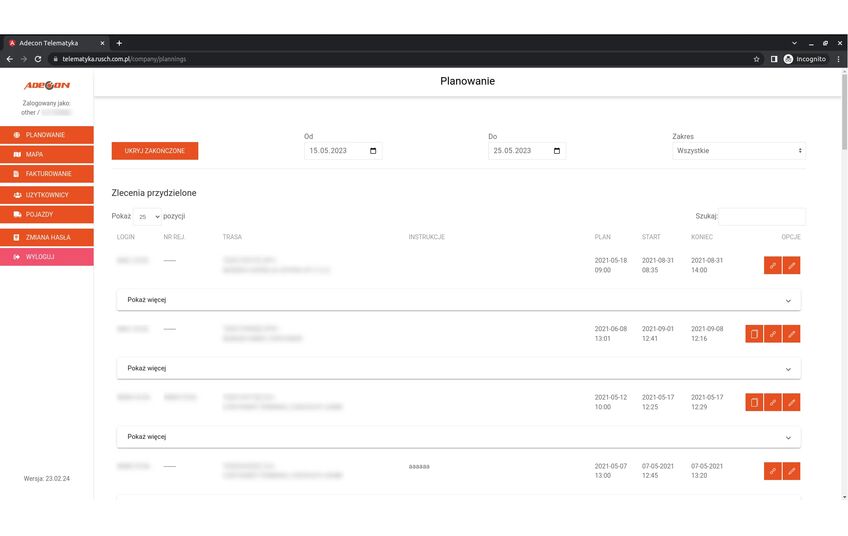Click the browser forward arrow
This screenshot has width=848, height=536.
pos(24,59)
